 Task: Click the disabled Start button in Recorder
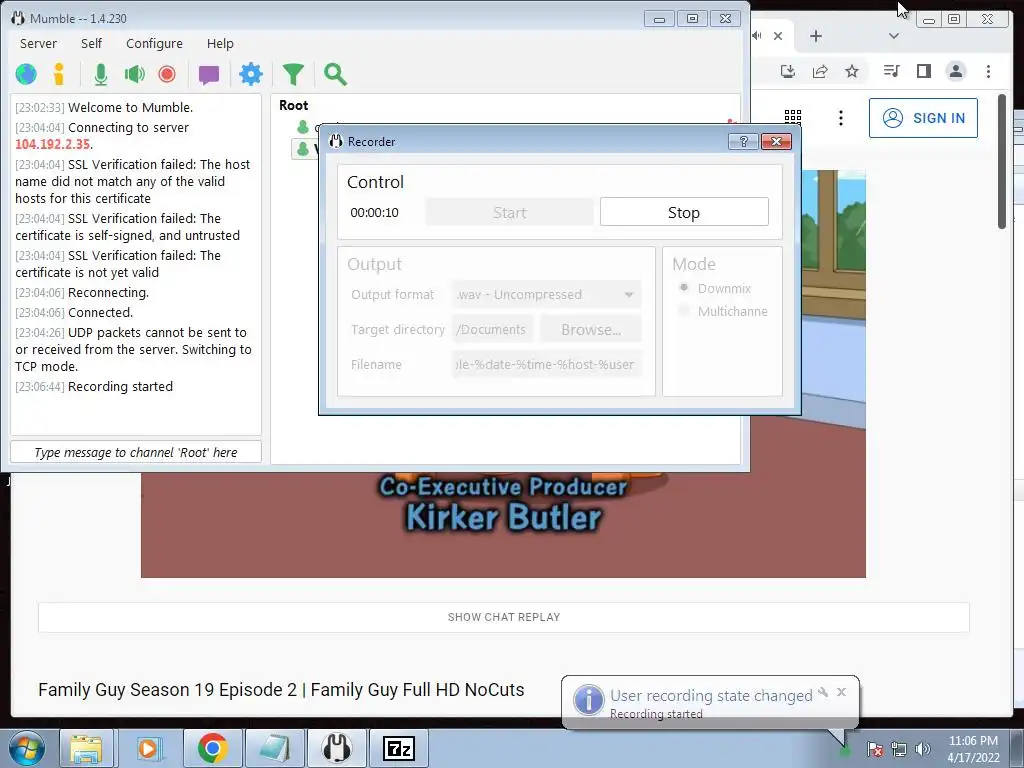click(x=509, y=212)
